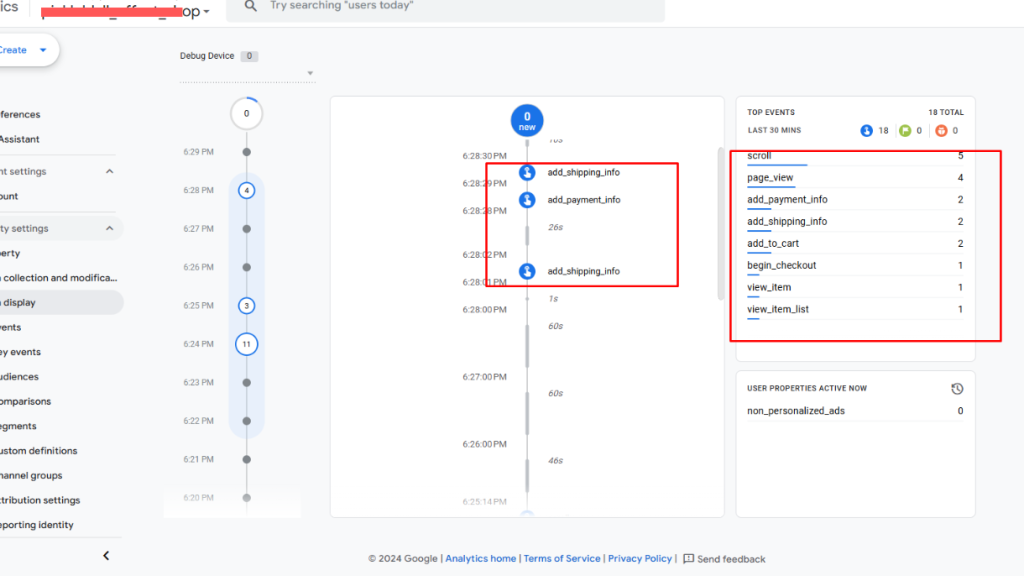Select the 6:24 PM minute bubble showing 11

point(246,344)
